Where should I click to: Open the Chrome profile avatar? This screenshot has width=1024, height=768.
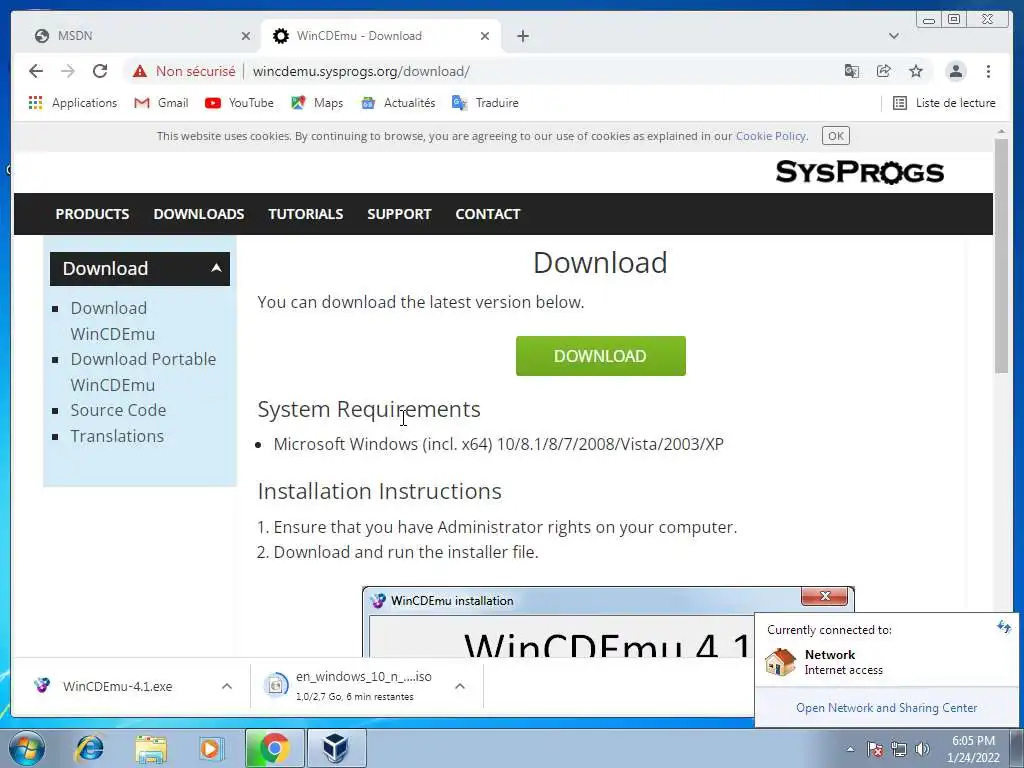tap(956, 71)
